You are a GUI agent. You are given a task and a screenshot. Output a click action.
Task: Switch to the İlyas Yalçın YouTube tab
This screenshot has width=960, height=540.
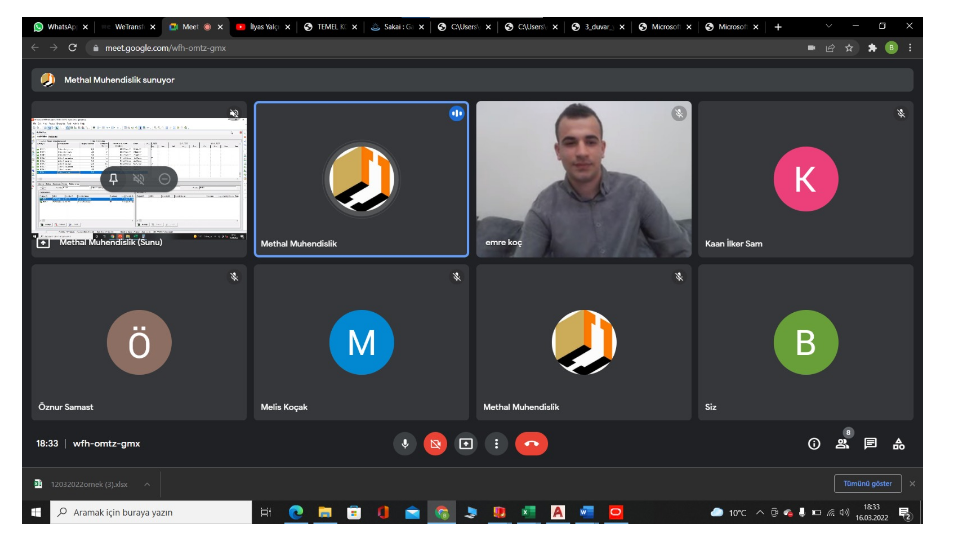[x=263, y=27]
